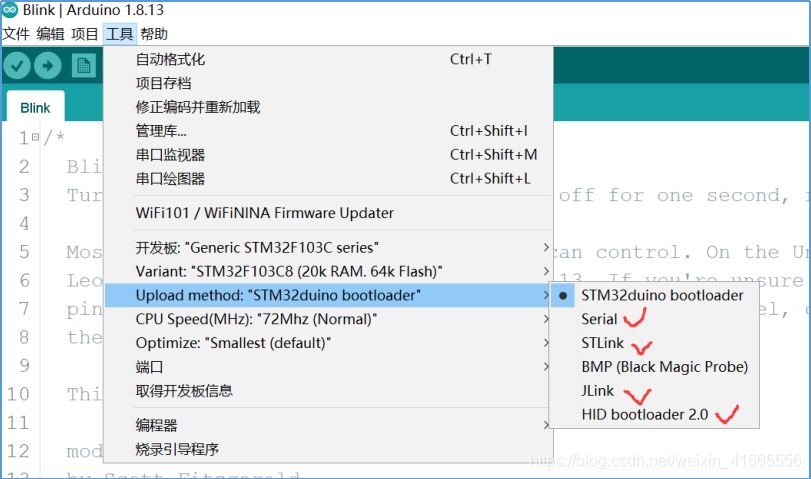Select BMP (Black Magic Probe) upload method
This screenshot has height=479, width=811.
[x=654, y=367]
